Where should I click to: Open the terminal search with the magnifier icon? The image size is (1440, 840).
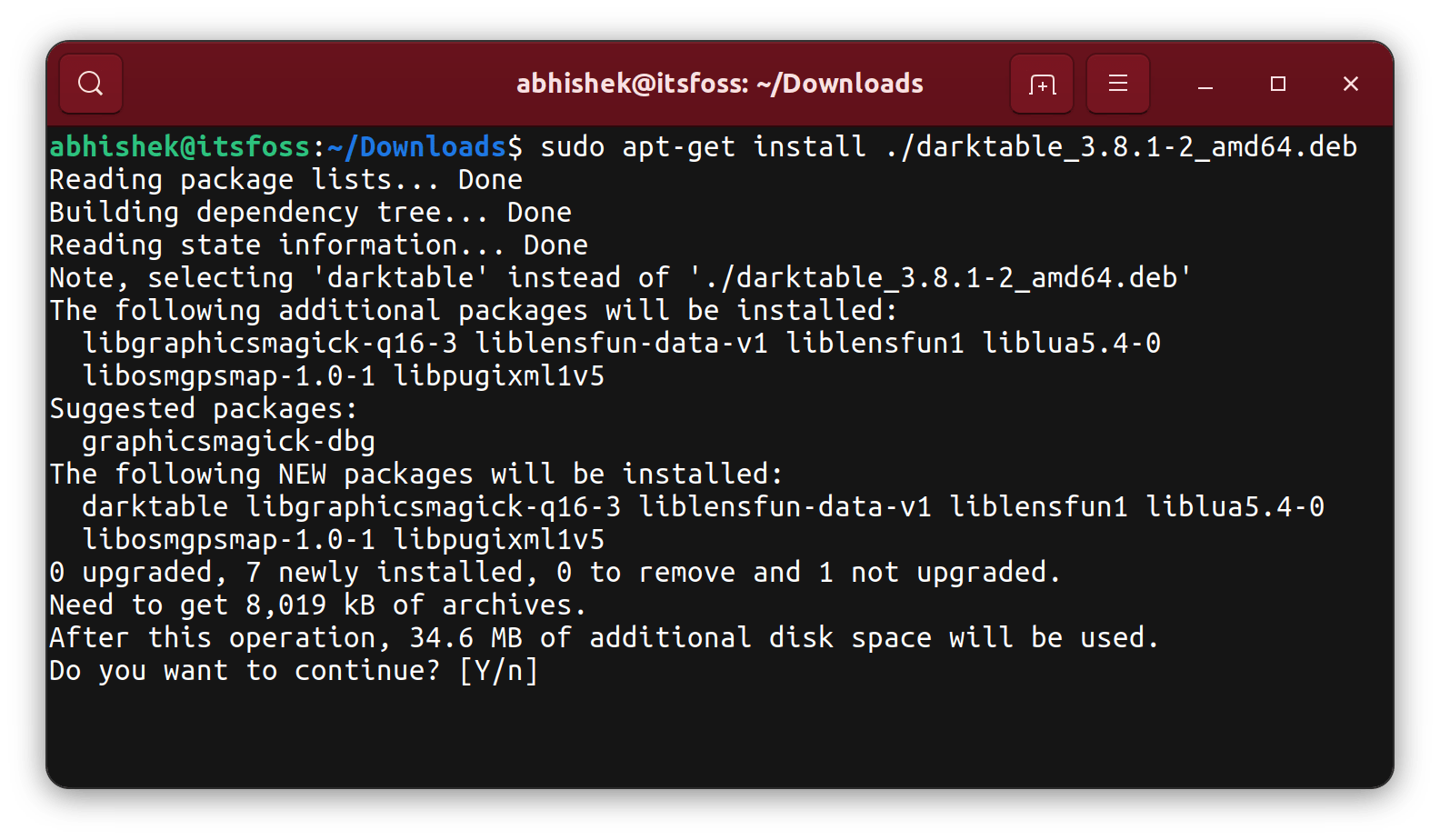pyautogui.click(x=89, y=84)
